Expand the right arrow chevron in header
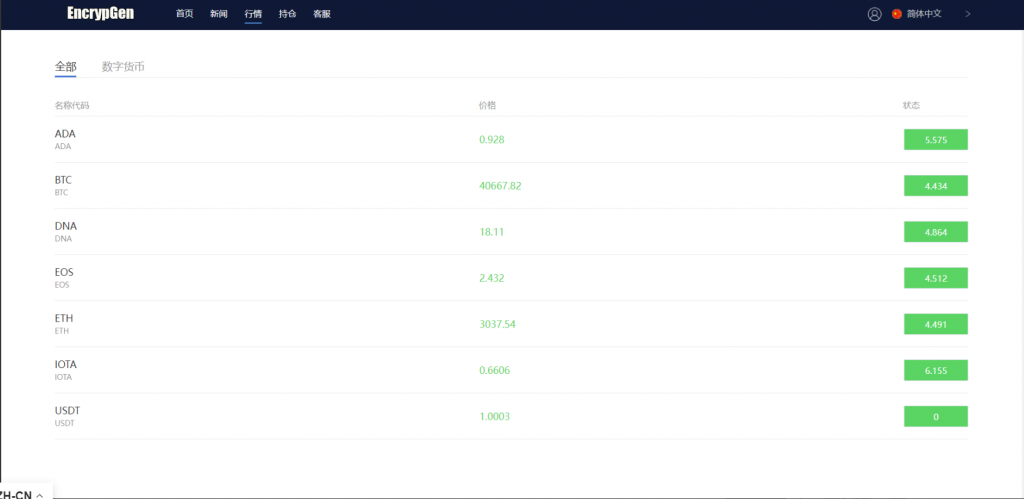 [x=968, y=14]
